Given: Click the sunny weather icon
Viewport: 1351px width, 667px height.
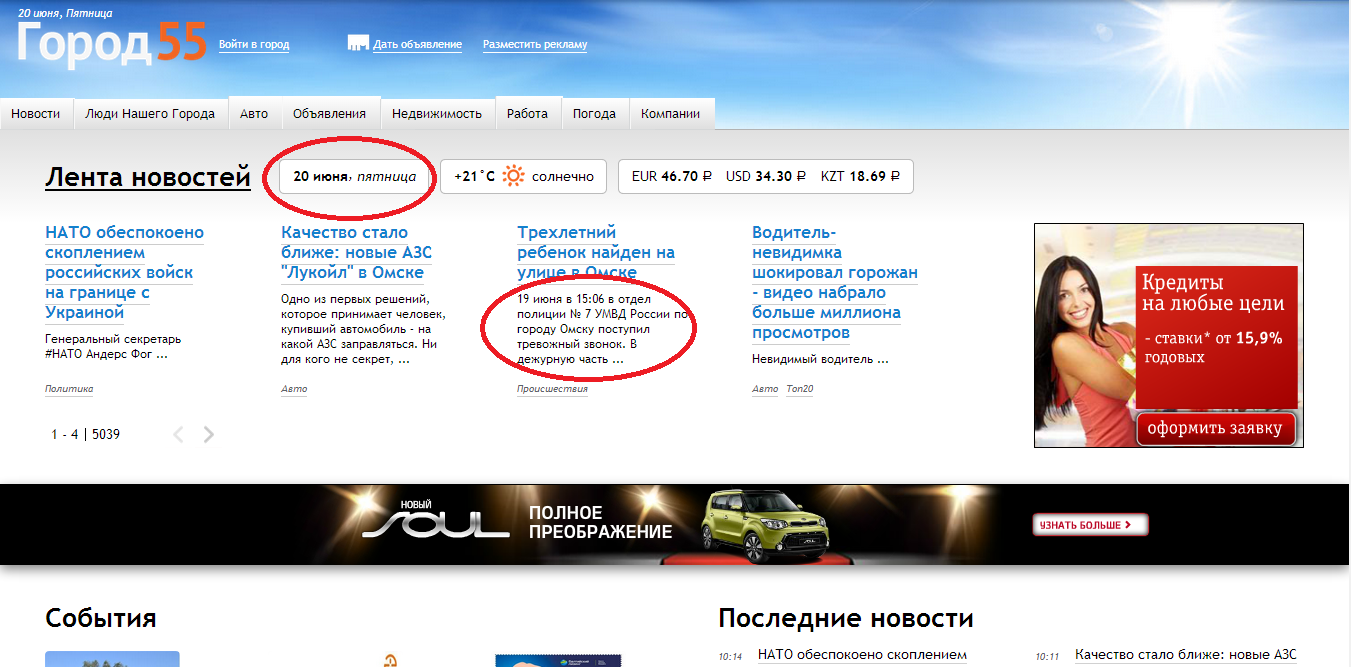Looking at the screenshot, I should (514, 176).
